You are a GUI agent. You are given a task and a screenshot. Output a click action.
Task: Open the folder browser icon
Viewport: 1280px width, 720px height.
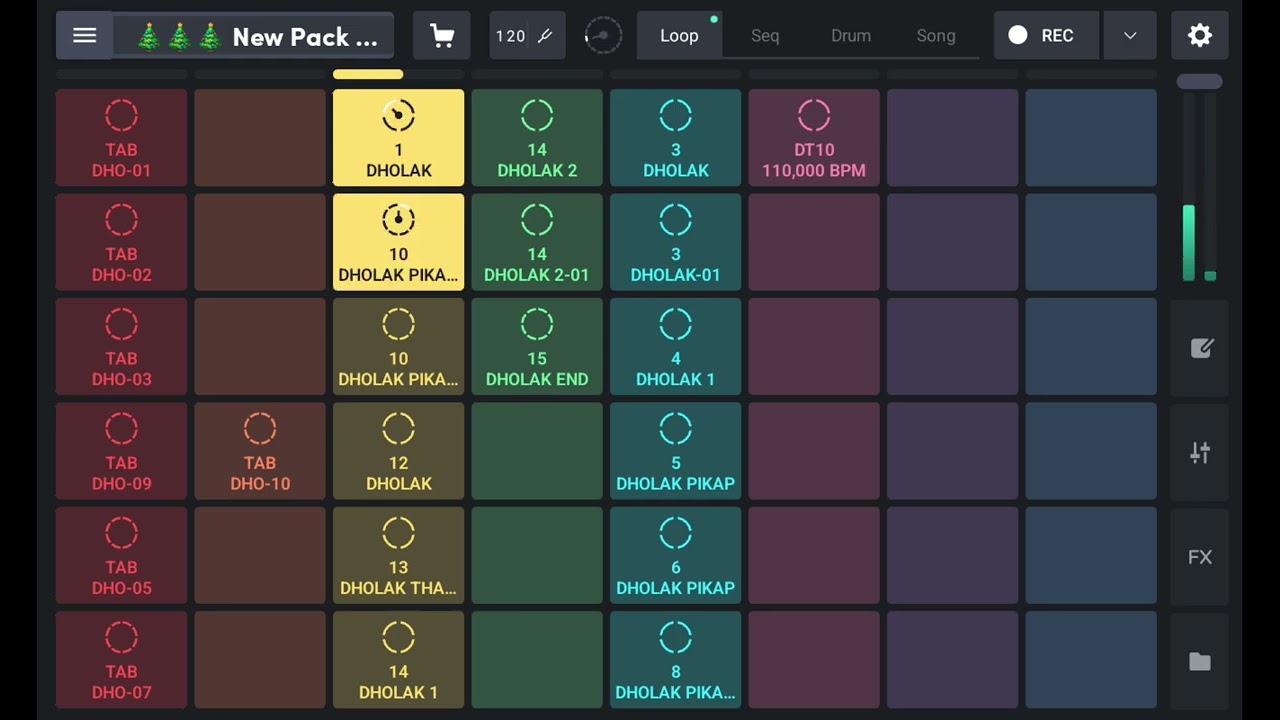pos(1200,662)
